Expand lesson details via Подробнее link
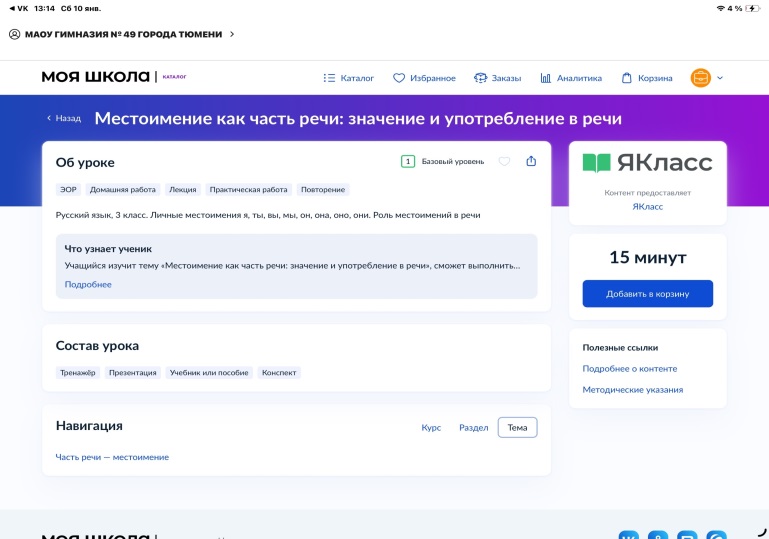The height and width of the screenshot is (539, 769). tap(88, 284)
